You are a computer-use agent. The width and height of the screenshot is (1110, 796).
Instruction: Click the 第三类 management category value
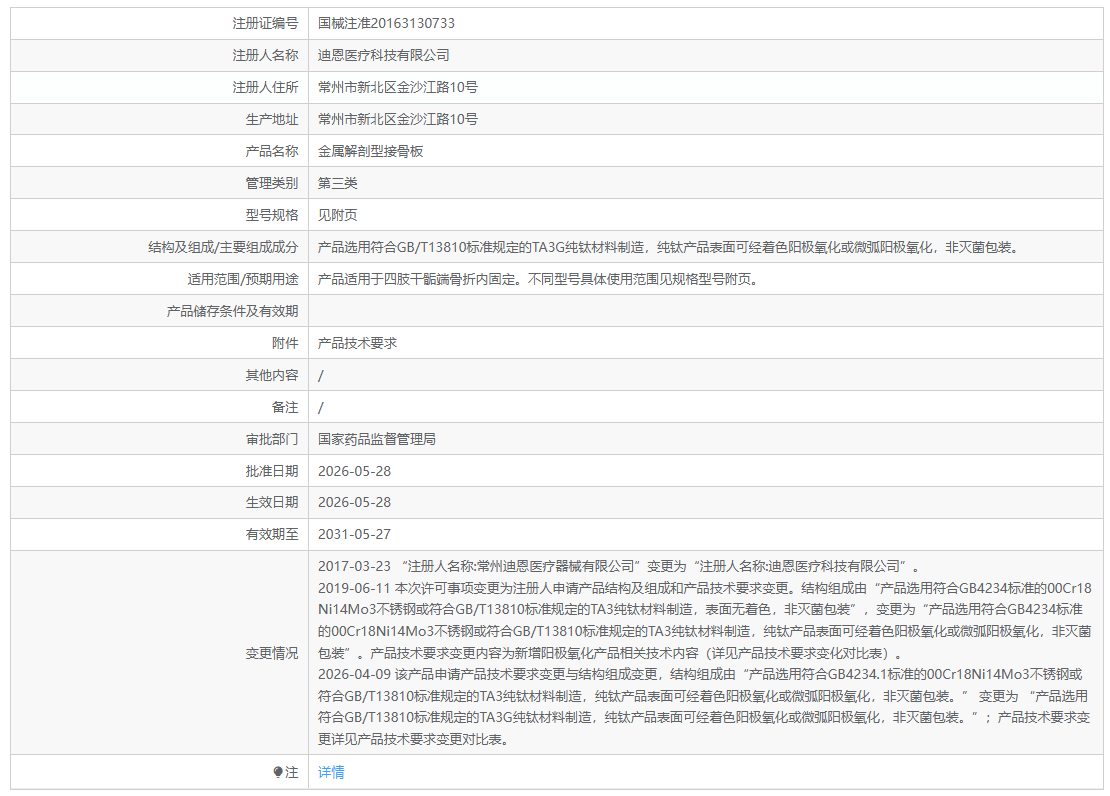click(338, 183)
